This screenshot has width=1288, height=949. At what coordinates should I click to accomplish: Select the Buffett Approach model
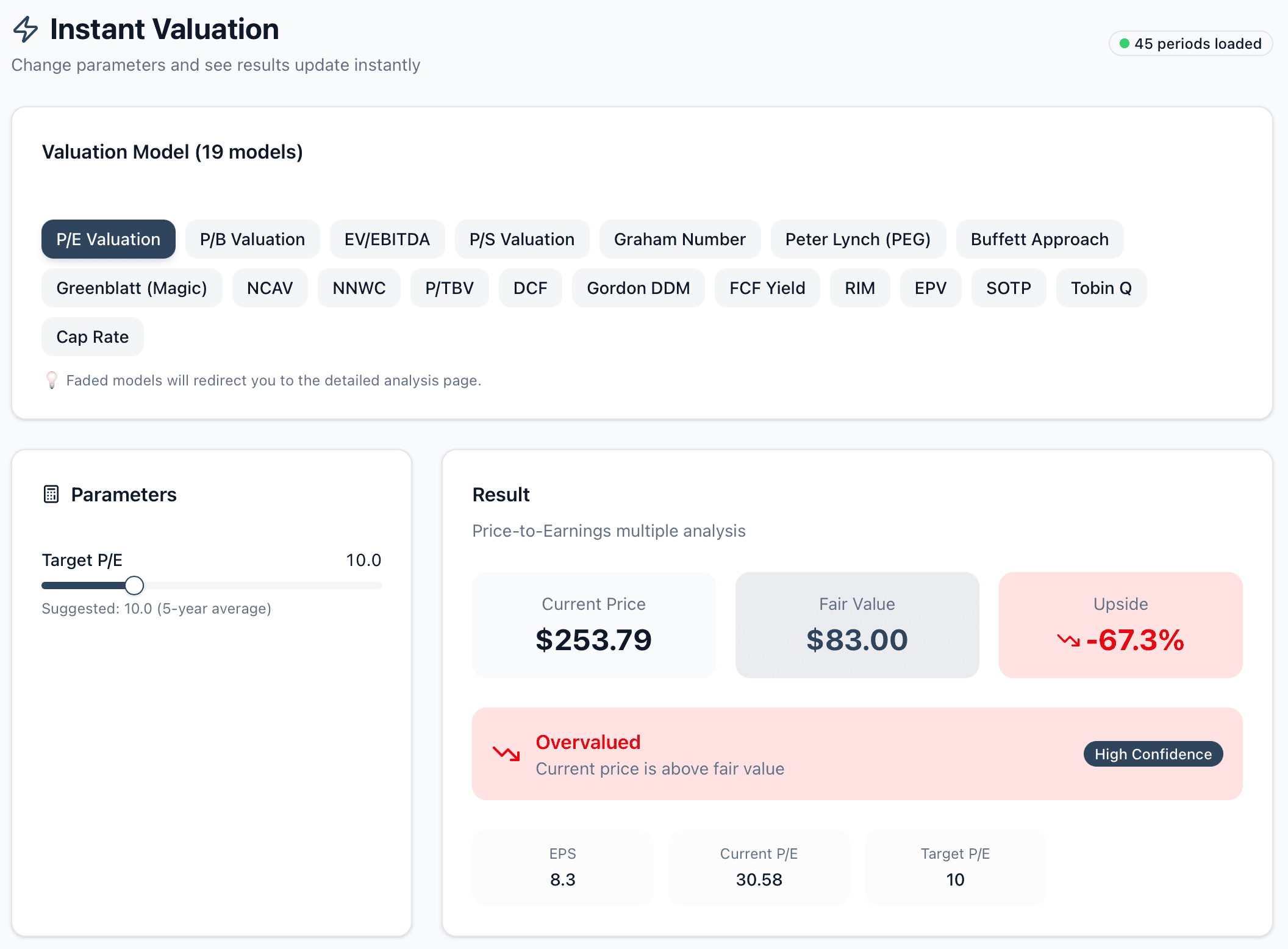(x=1040, y=239)
